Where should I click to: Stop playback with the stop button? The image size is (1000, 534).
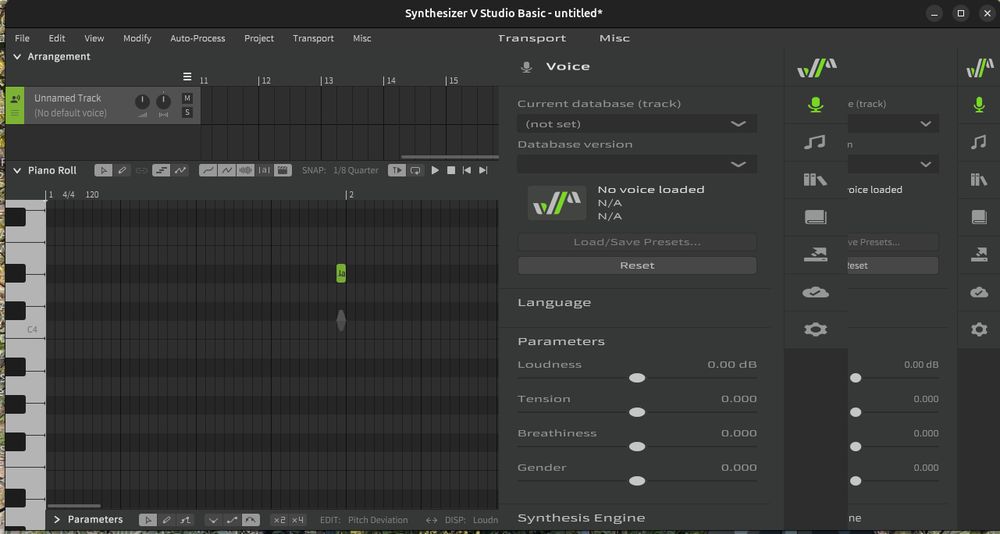451,170
